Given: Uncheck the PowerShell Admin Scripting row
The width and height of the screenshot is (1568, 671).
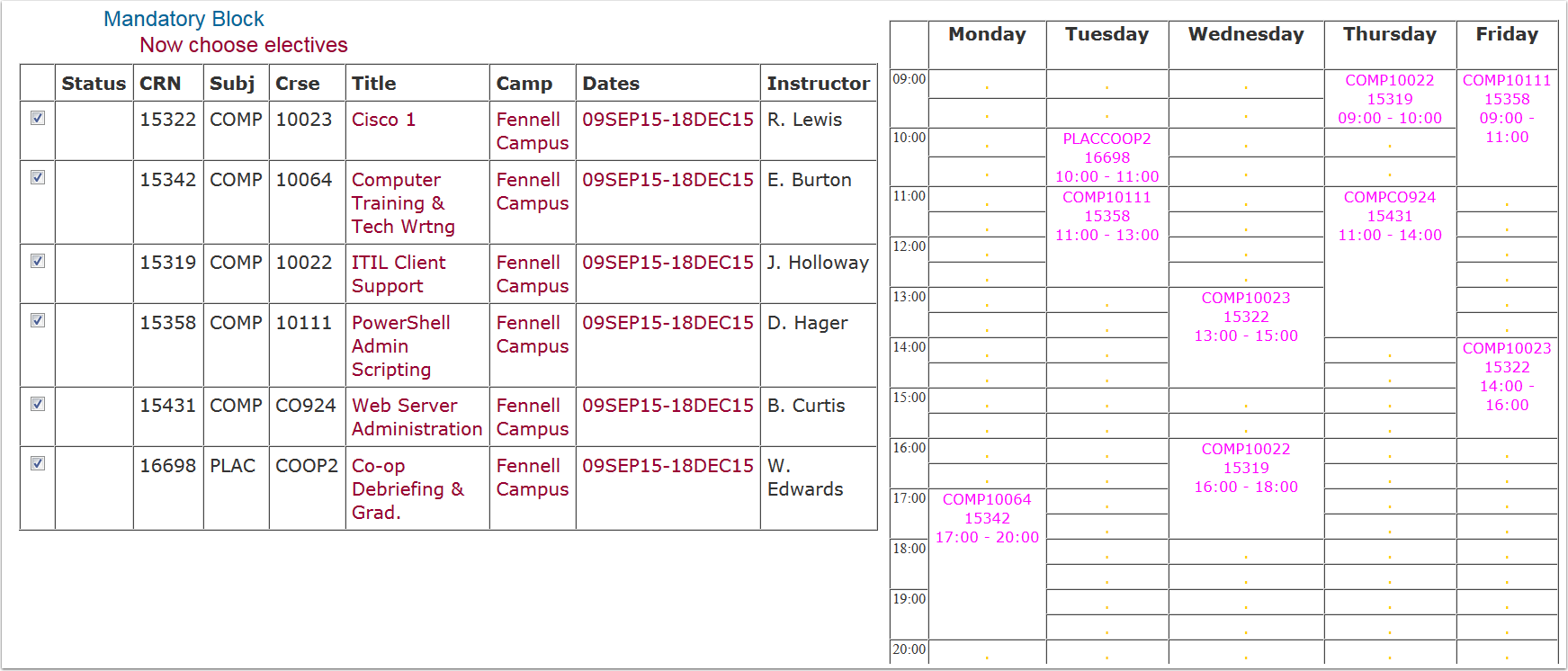Looking at the screenshot, I should [38, 320].
